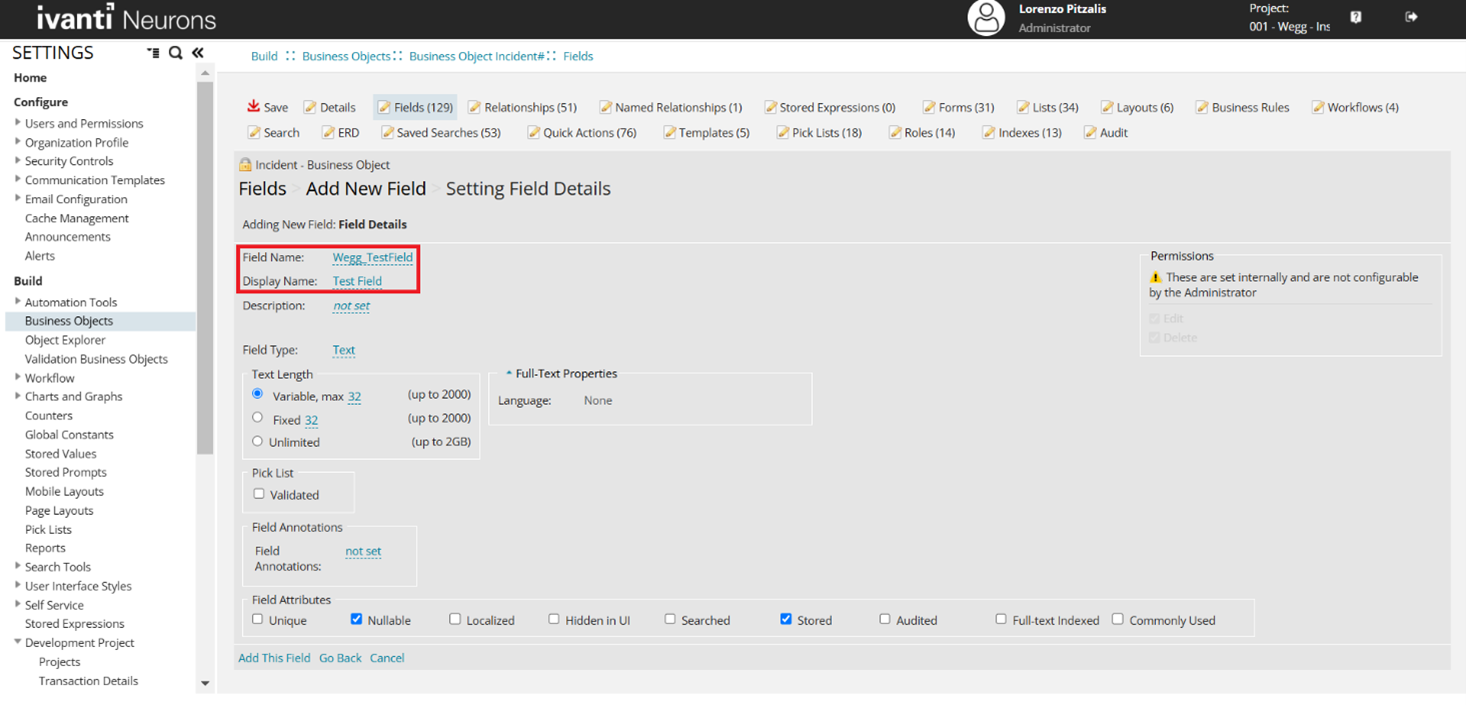Open help via the question mark icon
The width and height of the screenshot is (1466, 705).
point(1356,17)
